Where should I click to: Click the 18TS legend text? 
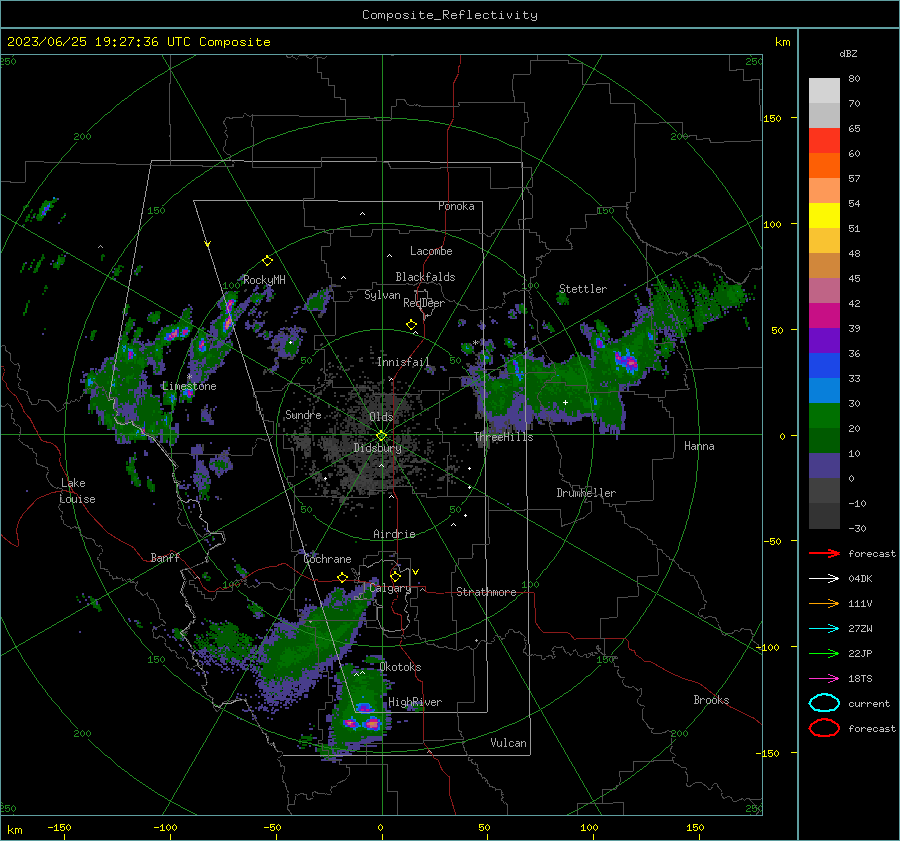[860, 679]
